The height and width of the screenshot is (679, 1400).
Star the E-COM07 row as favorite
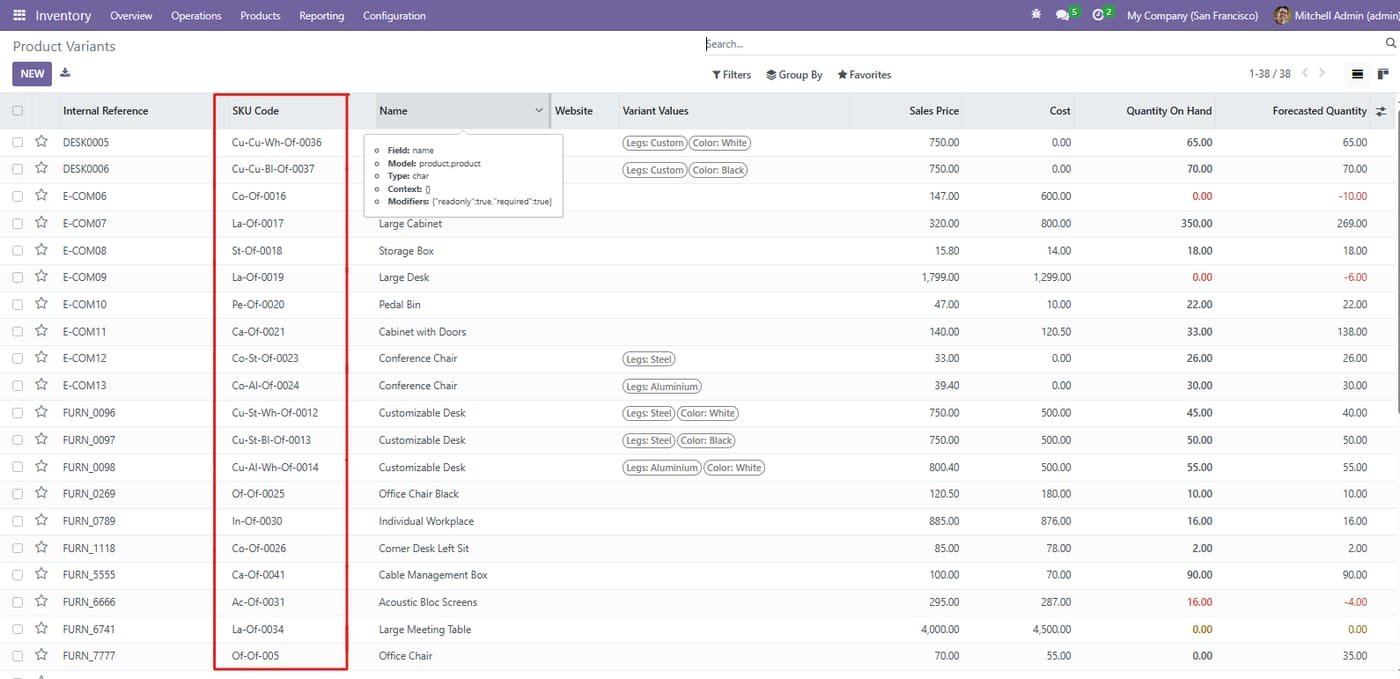[x=41, y=222]
